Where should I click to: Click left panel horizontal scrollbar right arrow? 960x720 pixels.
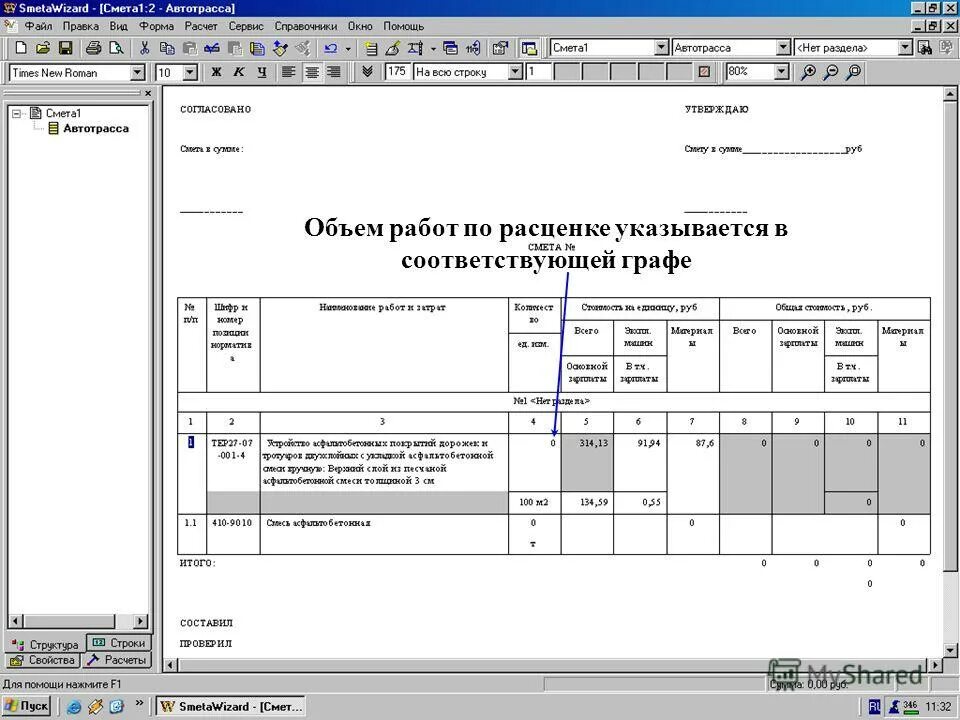pos(141,621)
